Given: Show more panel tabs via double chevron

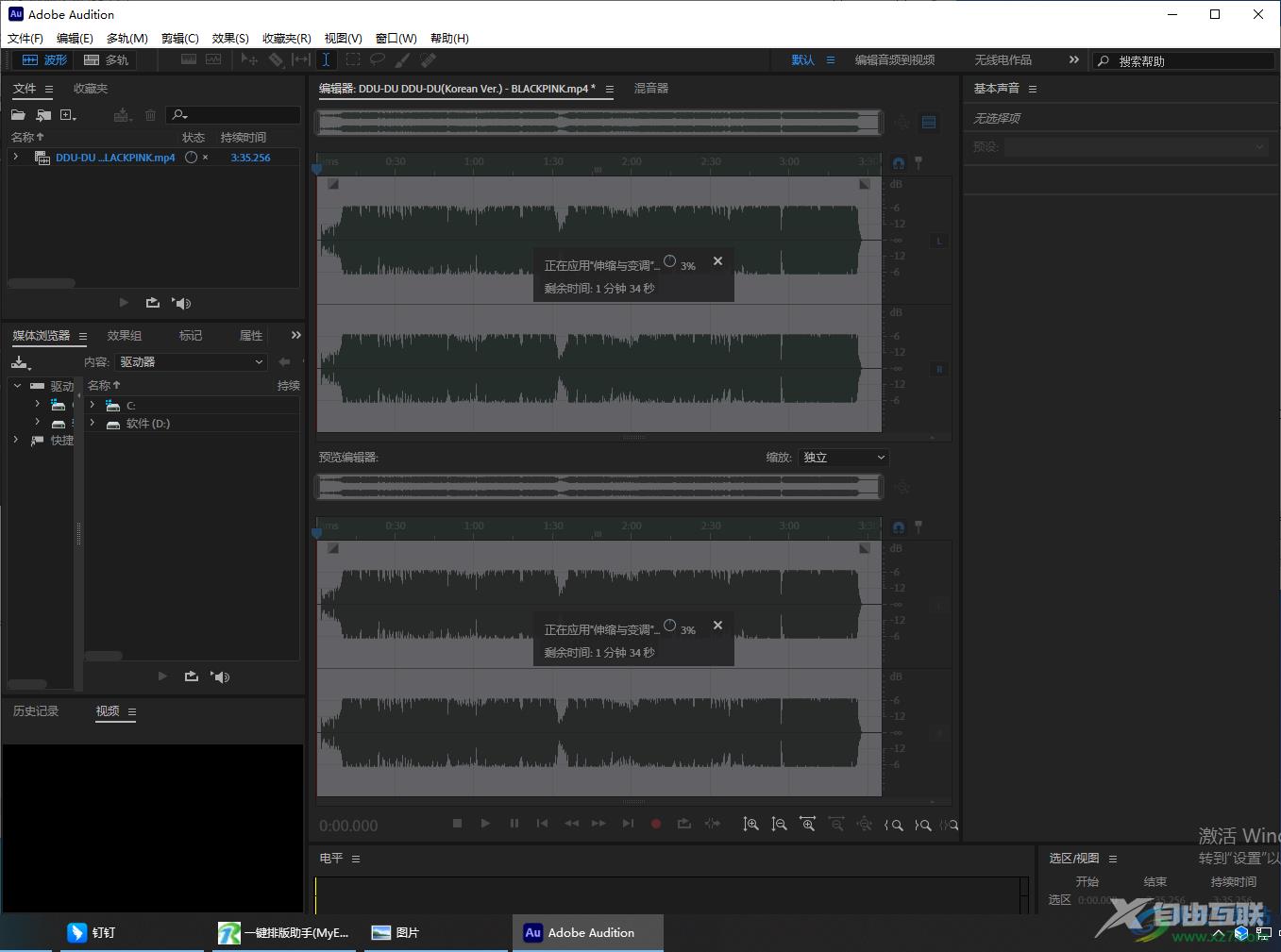Looking at the screenshot, I should click(x=295, y=335).
